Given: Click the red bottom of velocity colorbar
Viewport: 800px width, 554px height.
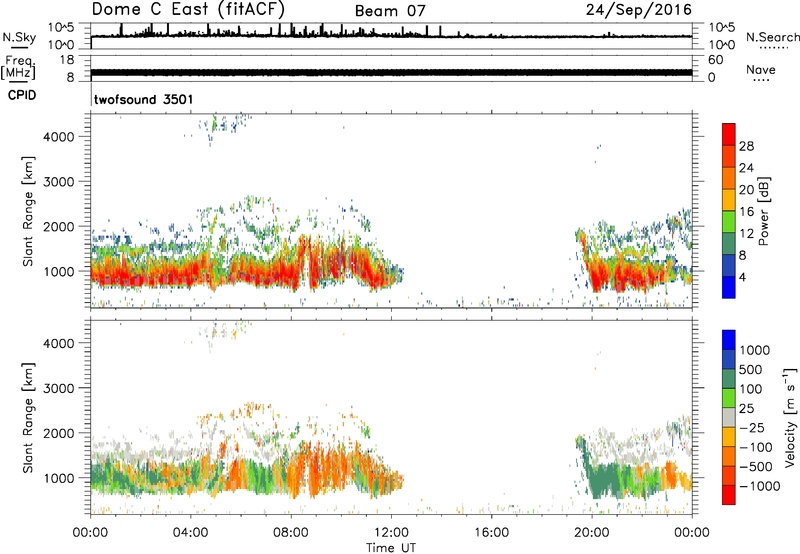Looking at the screenshot, I should point(729,495).
